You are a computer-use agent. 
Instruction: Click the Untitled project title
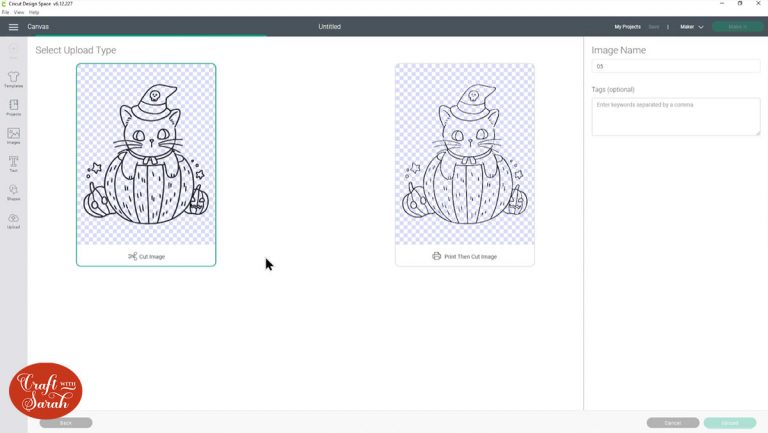(x=330, y=27)
